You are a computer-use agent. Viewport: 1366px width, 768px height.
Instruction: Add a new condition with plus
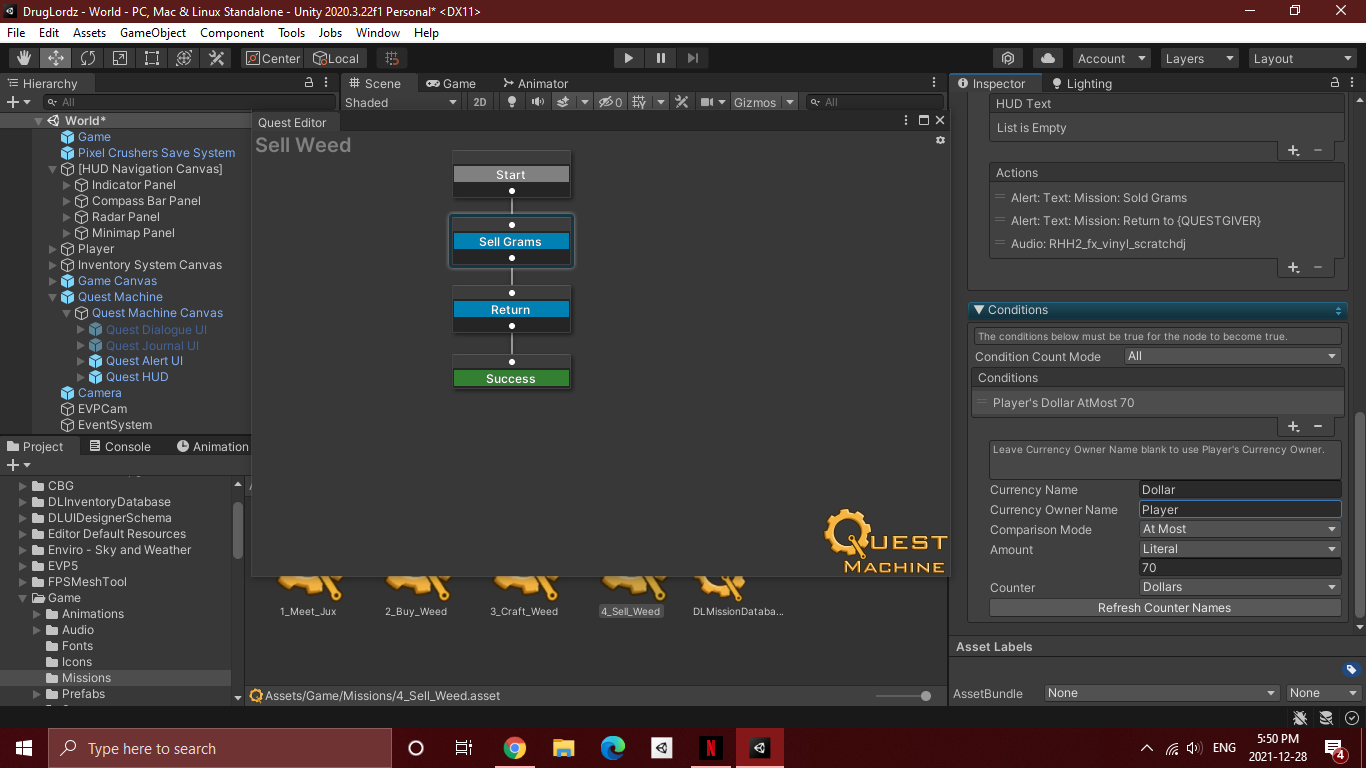point(1293,426)
